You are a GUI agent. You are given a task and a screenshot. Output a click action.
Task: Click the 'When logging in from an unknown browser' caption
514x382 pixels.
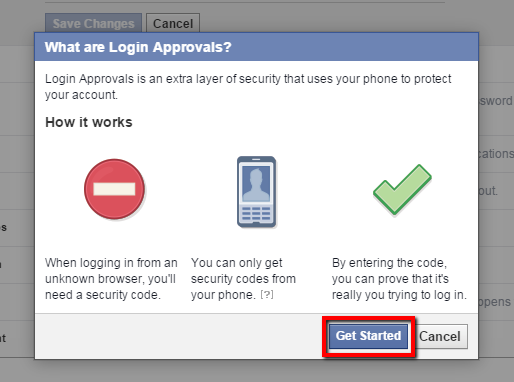pos(111,279)
